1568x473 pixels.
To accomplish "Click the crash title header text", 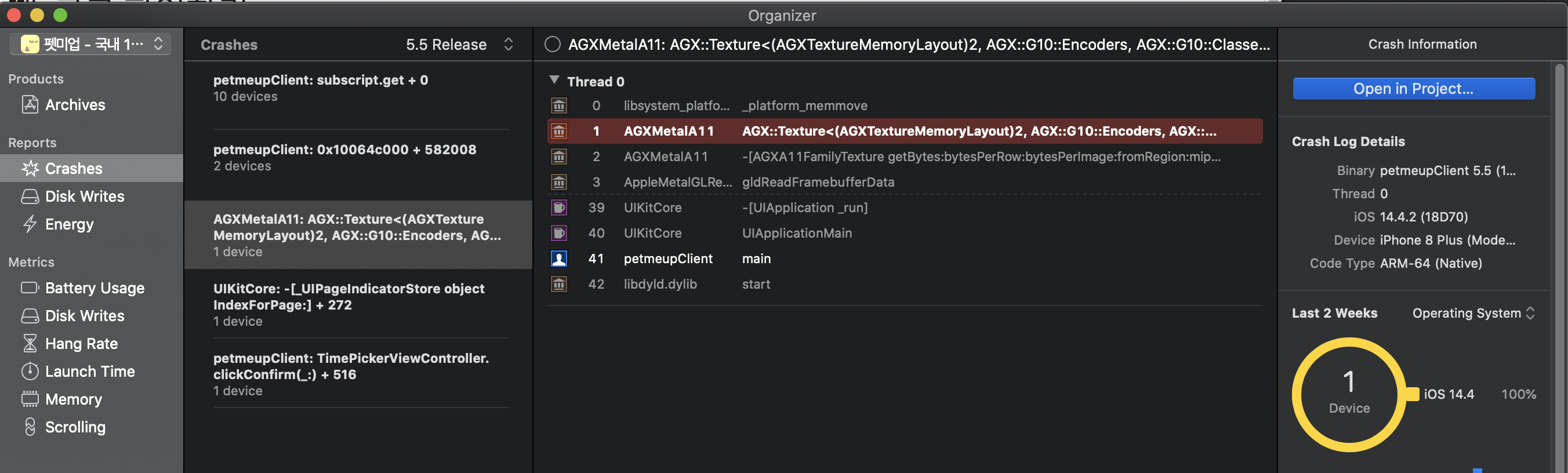I will [x=919, y=45].
